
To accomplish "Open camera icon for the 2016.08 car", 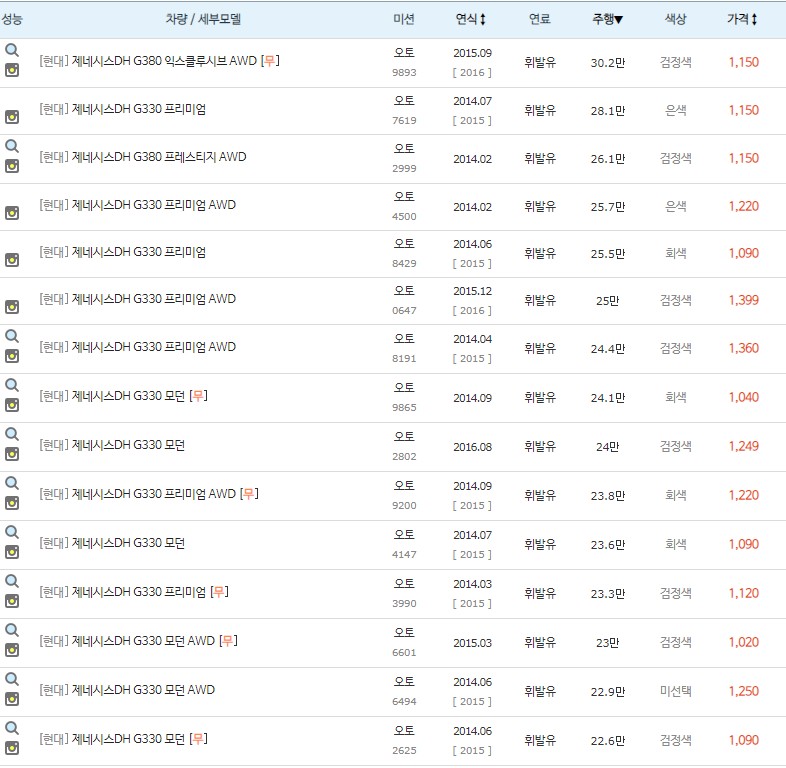I will pyautogui.click(x=12, y=454).
